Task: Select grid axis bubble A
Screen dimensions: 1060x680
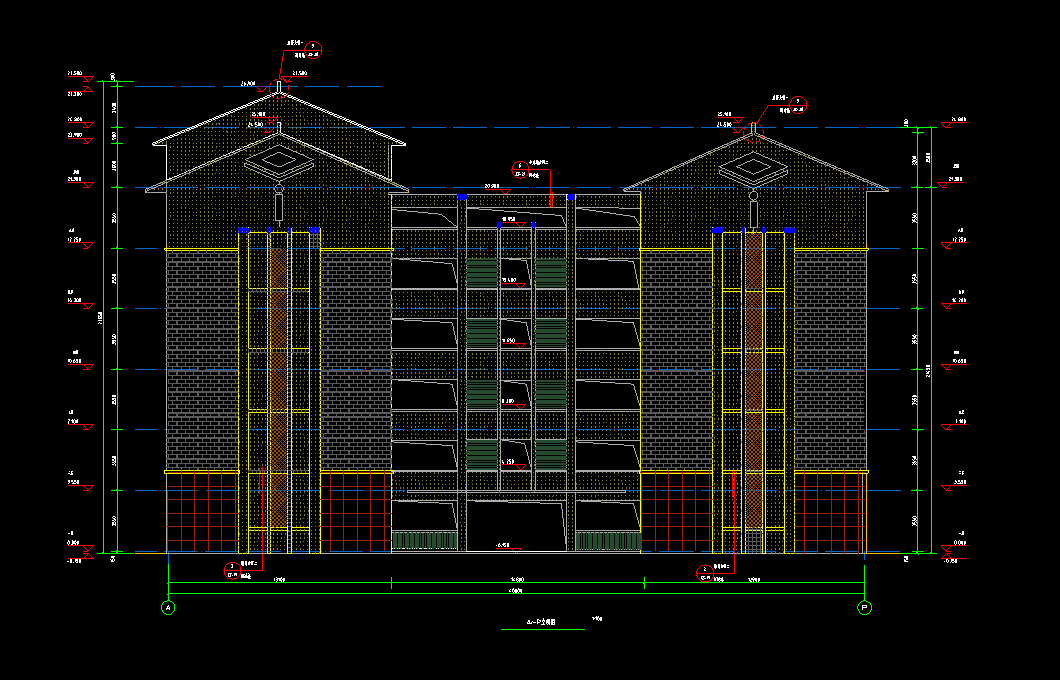Action: [x=168, y=607]
